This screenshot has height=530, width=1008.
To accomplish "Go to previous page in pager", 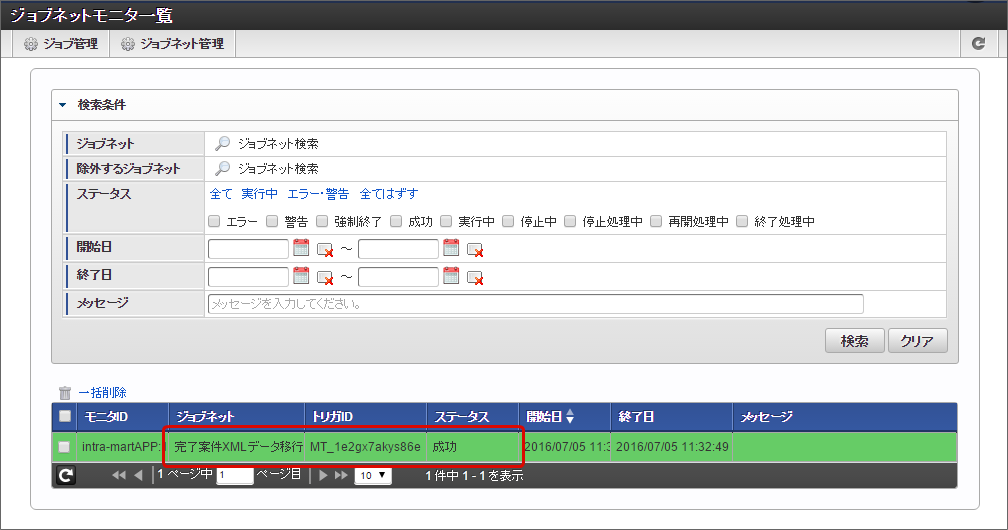I will coord(138,475).
